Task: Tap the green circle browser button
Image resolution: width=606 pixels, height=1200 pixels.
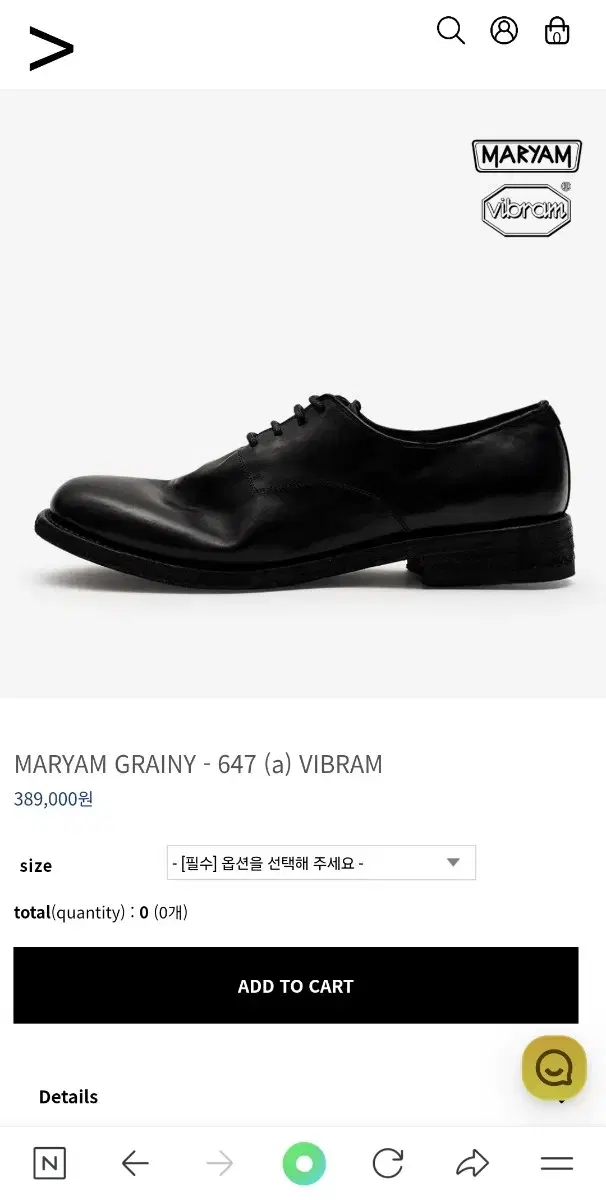Action: point(304,1163)
